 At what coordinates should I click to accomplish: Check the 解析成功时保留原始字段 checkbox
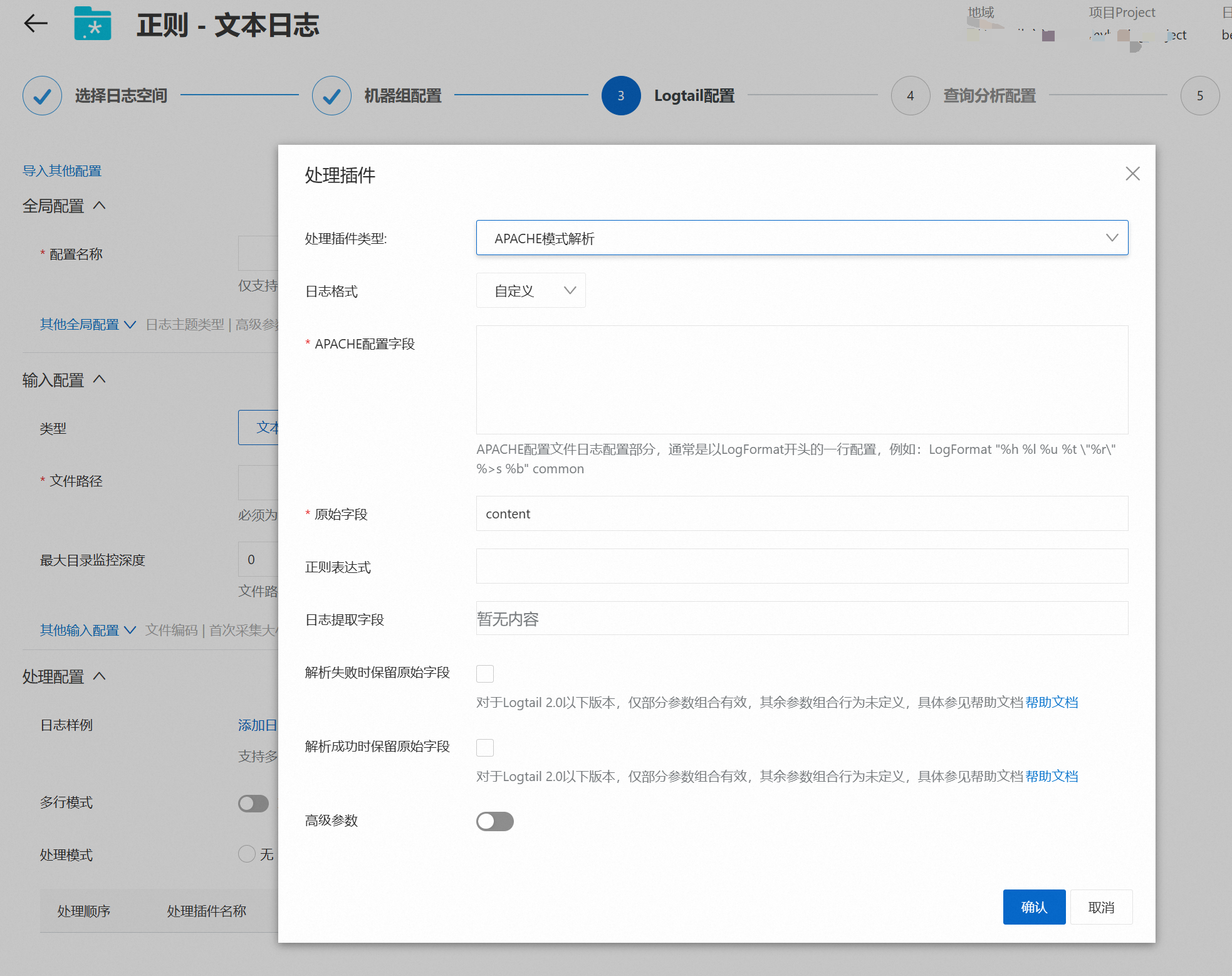click(485, 748)
